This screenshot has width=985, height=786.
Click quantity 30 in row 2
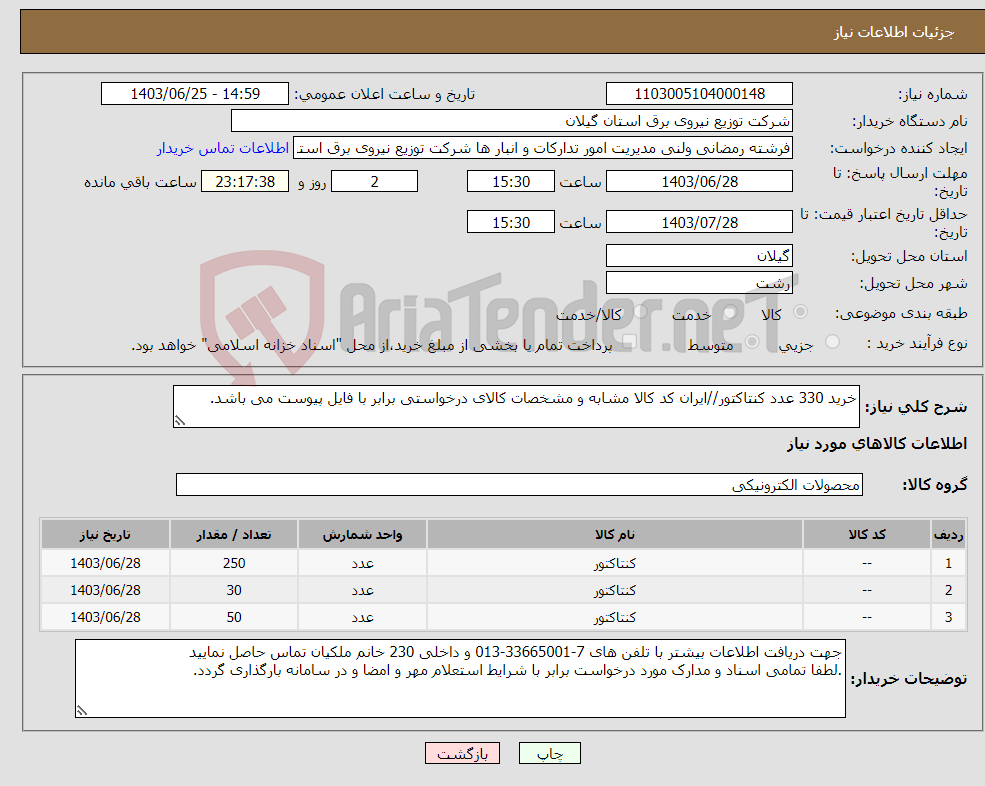coord(234,590)
